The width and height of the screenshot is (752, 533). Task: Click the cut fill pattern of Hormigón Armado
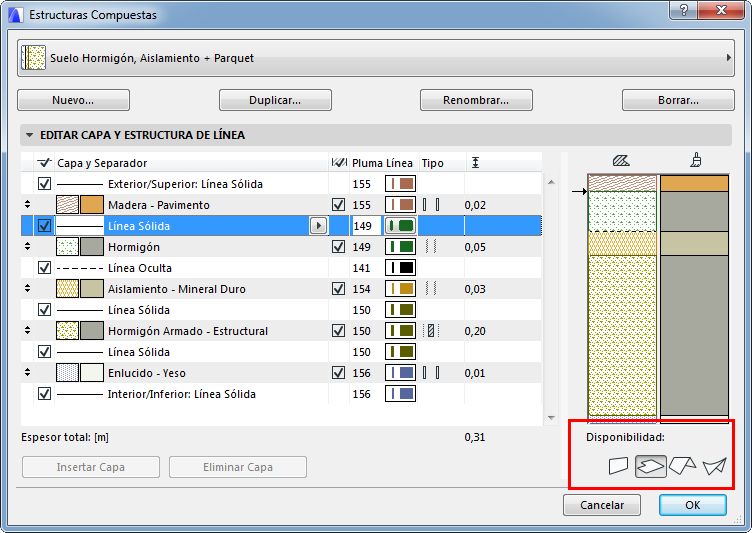[67, 331]
